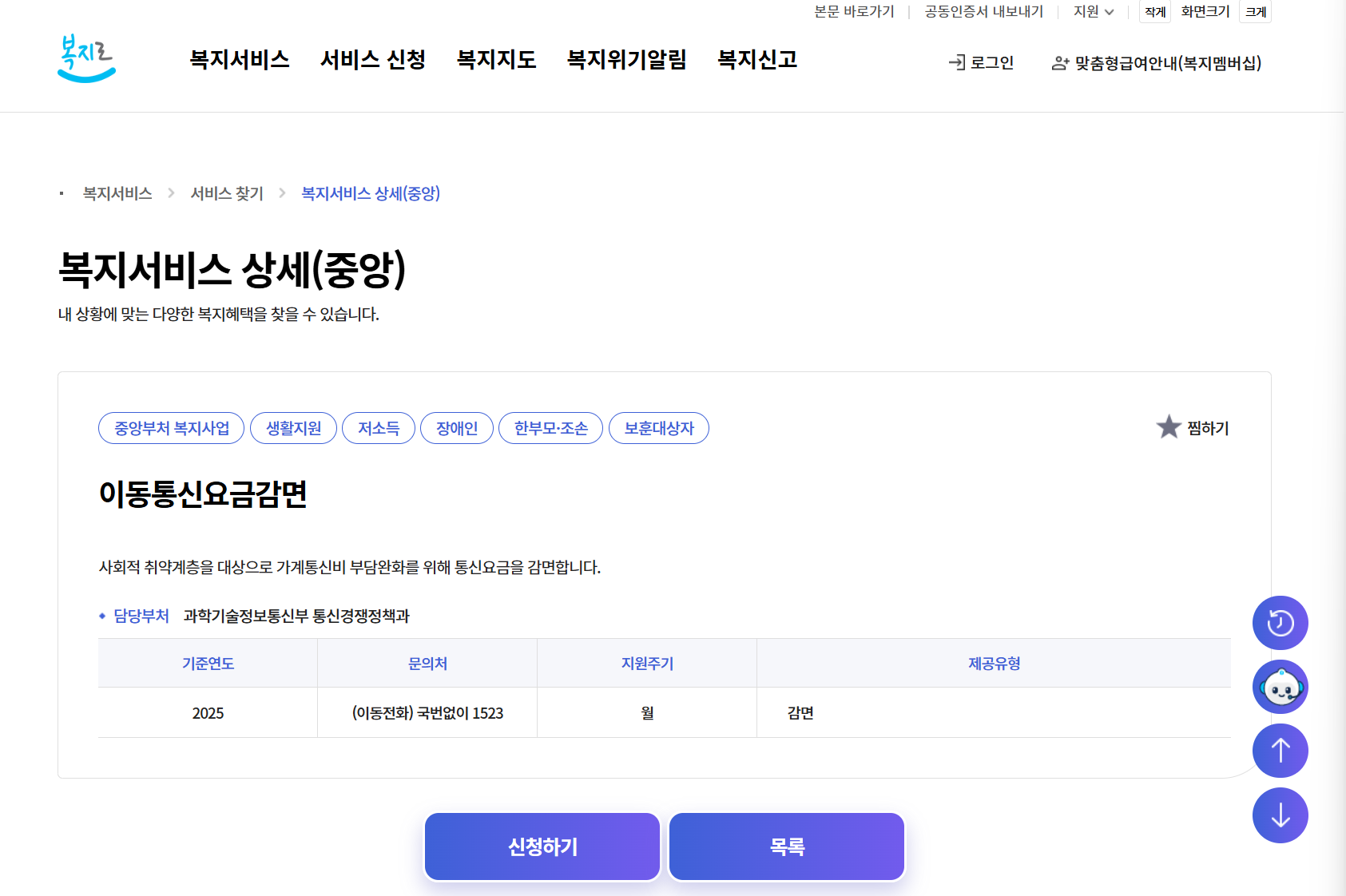The width and height of the screenshot is (1346, 896).
Task: Select the 보훈대상자 tag
Action: click(x=659, y=428)
